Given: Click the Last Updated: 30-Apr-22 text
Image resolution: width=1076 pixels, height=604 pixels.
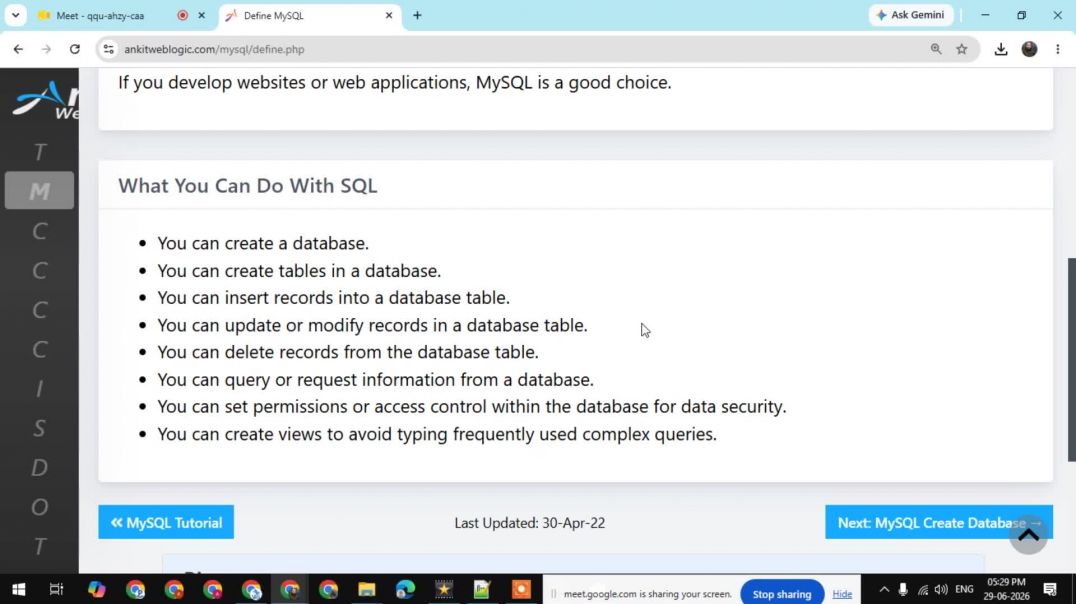Looking at the screenshot, I should [530, 523].
